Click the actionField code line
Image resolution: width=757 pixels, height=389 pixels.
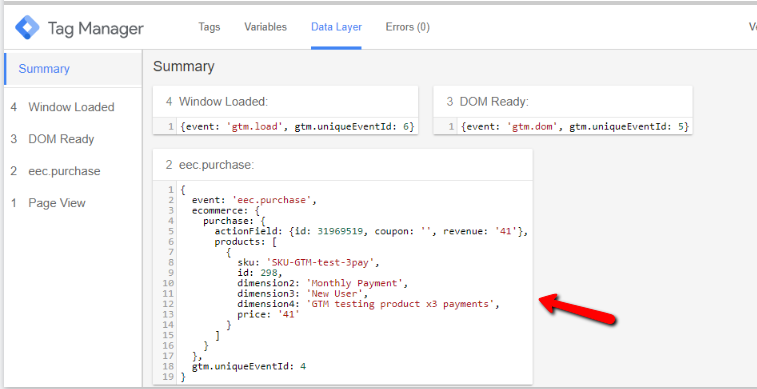(371, 231)
